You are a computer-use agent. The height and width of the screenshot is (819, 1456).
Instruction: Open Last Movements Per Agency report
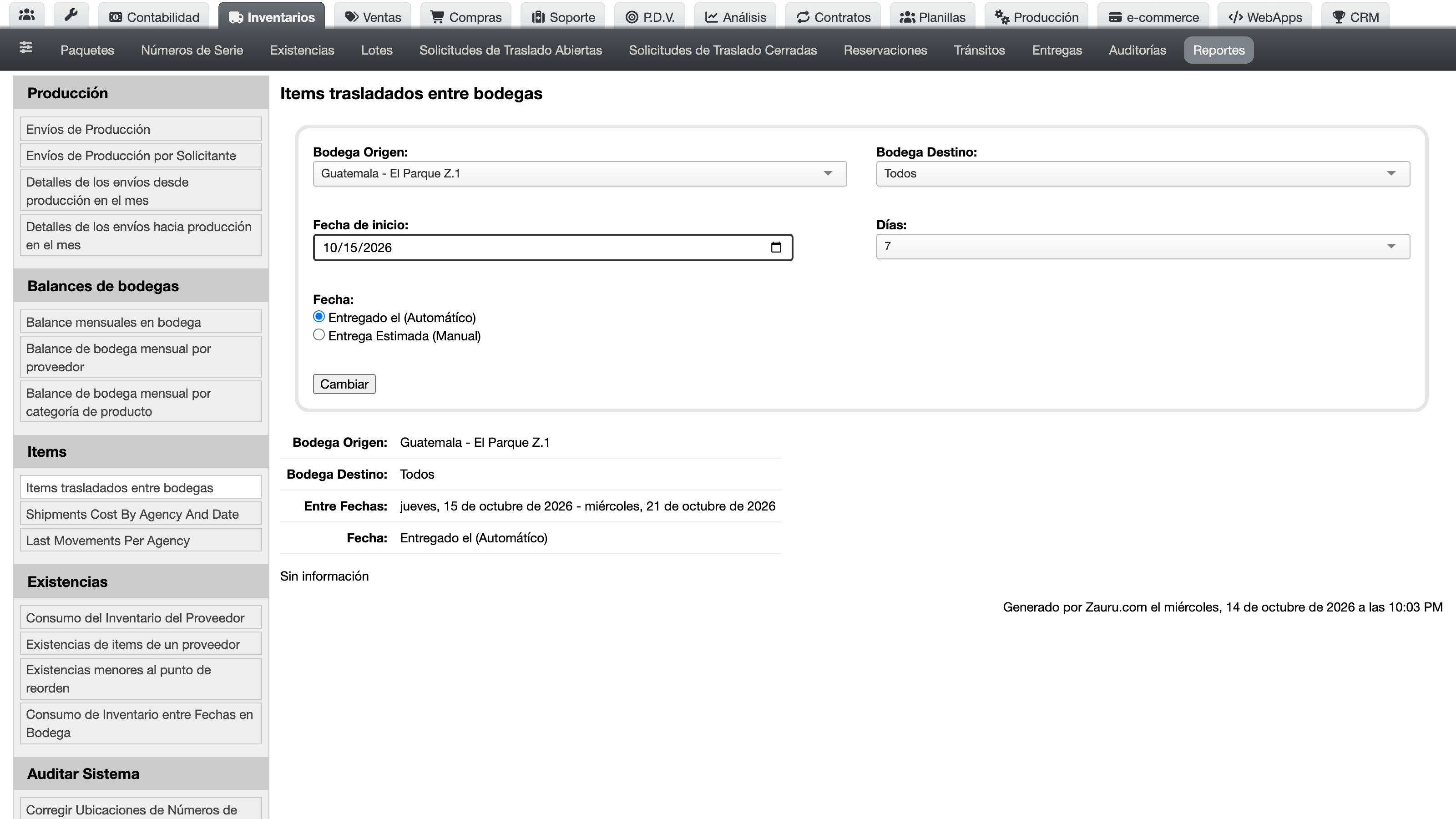click(141, 541)
